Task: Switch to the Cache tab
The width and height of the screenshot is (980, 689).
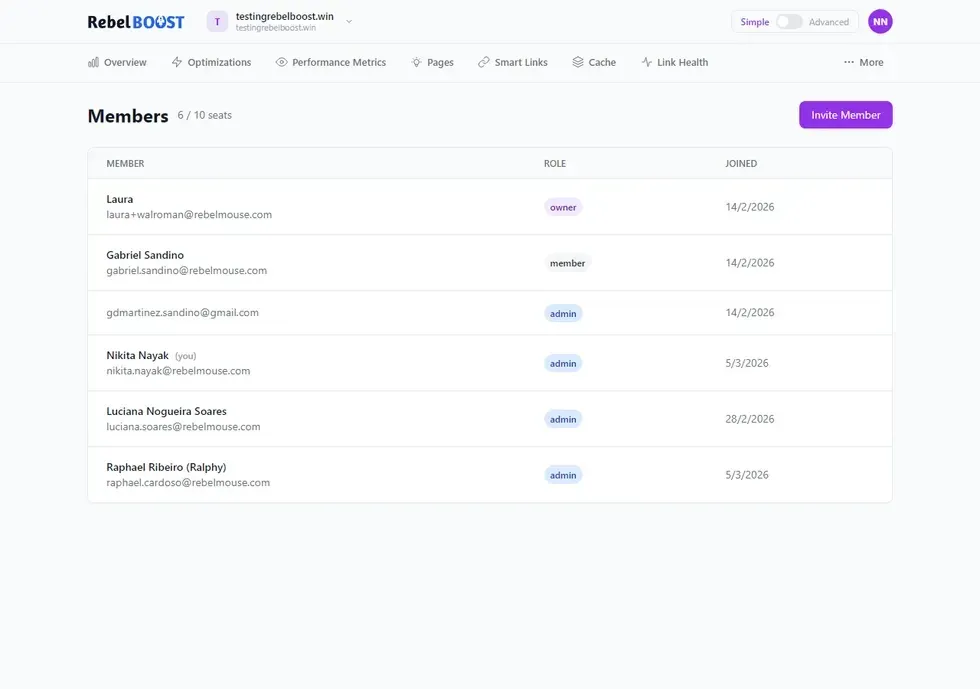Action: (x=602, y=62)
